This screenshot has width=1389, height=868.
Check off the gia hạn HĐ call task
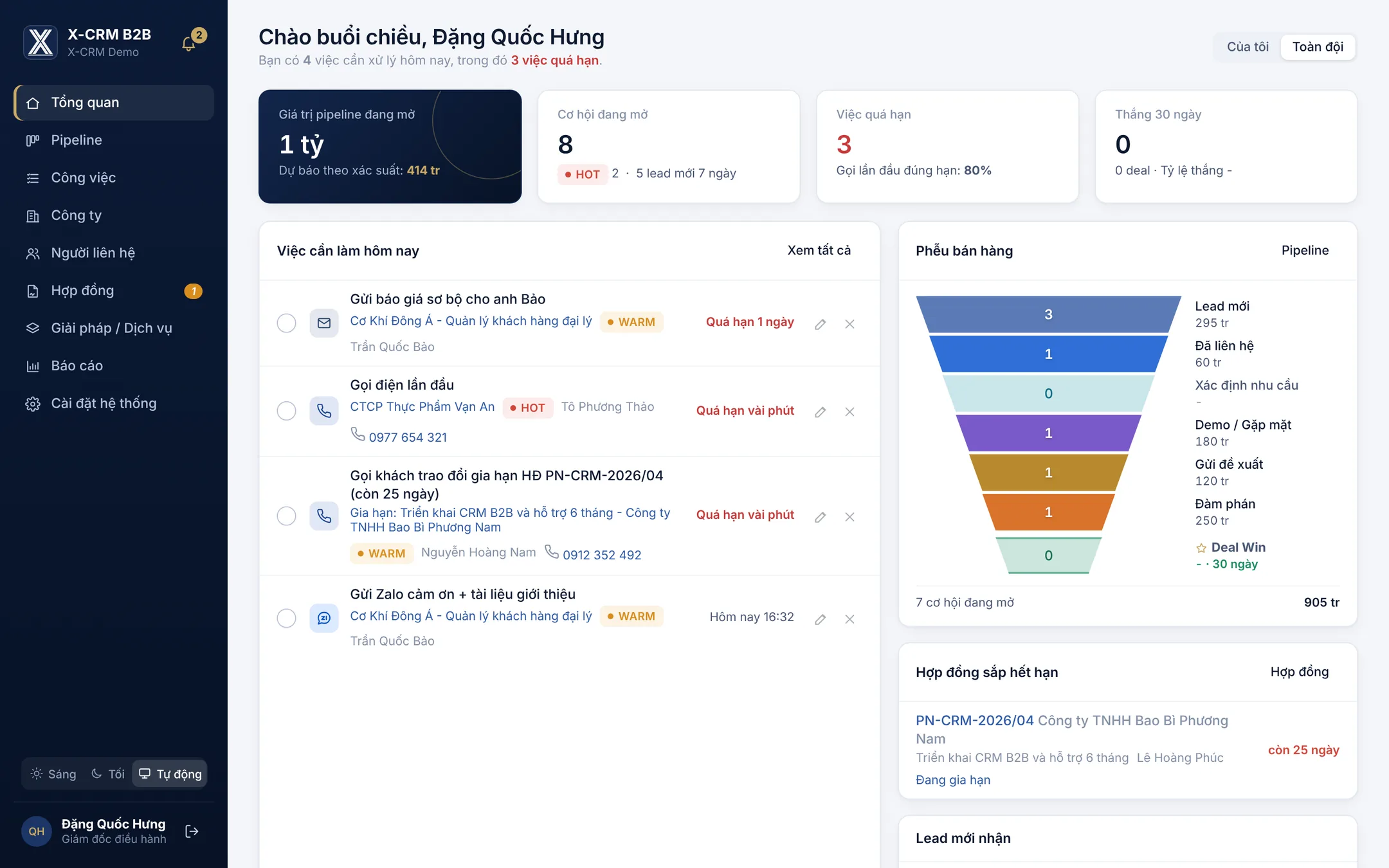pos(286,516)
